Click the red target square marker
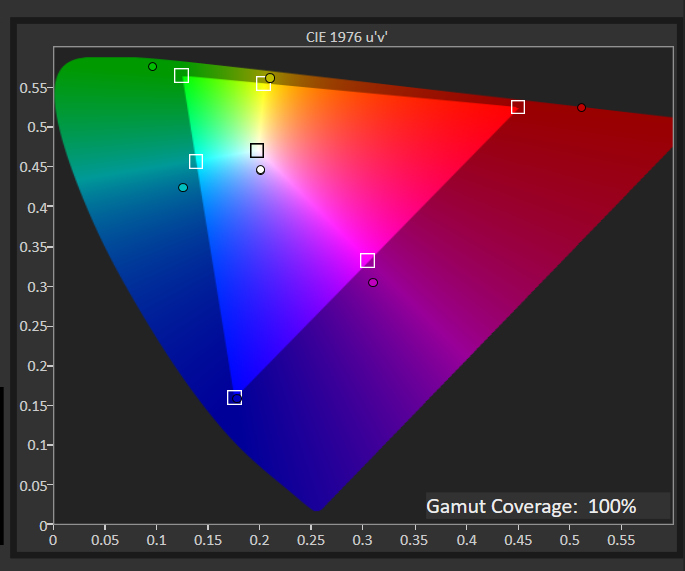 pyautogui.click(x=518, y=107)
